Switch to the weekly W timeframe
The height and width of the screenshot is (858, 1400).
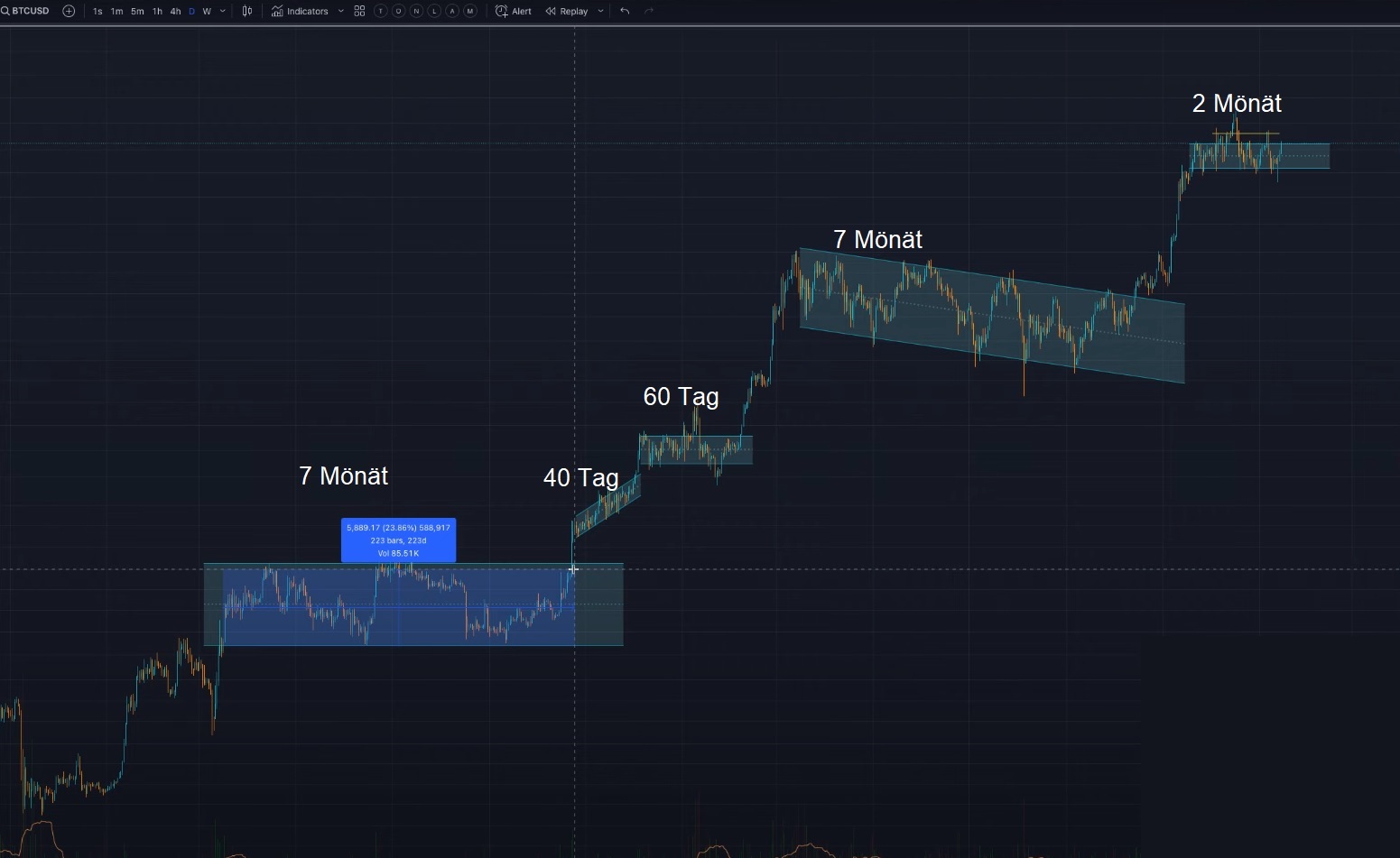[207, 12]
